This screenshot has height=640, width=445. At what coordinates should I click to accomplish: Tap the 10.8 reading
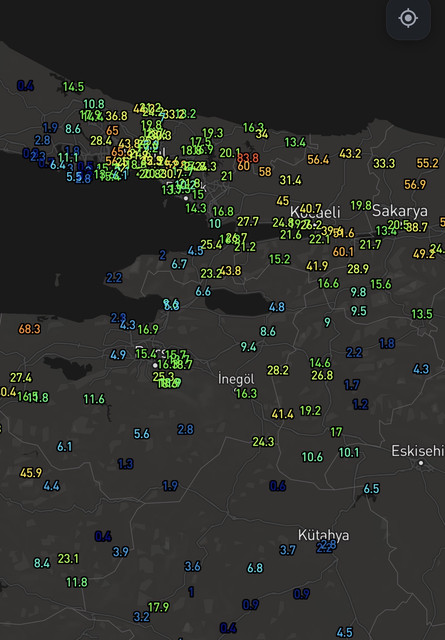point(94,104)
